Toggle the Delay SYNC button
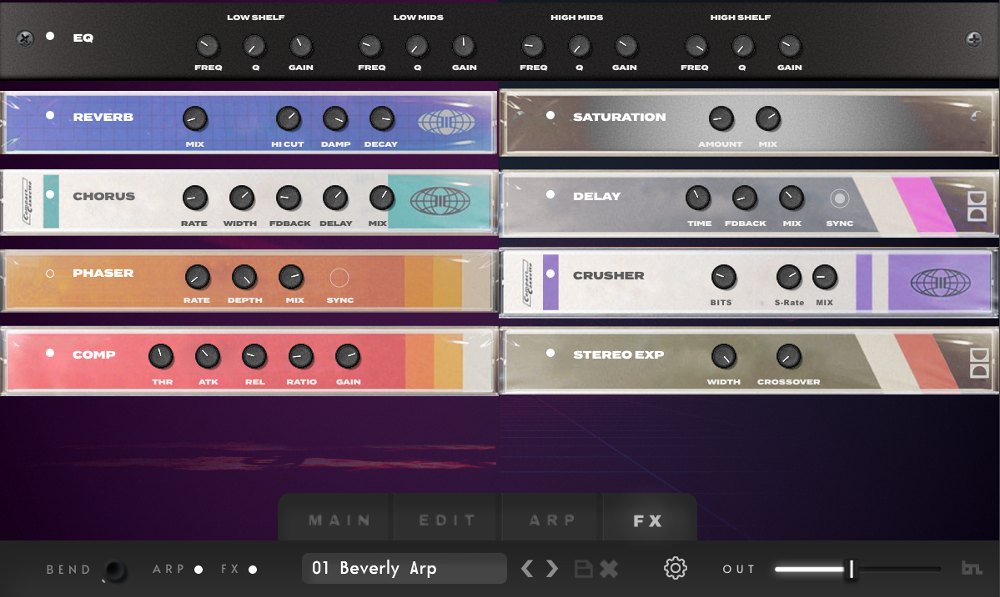 pyautogui.click(x=839, y=198)
